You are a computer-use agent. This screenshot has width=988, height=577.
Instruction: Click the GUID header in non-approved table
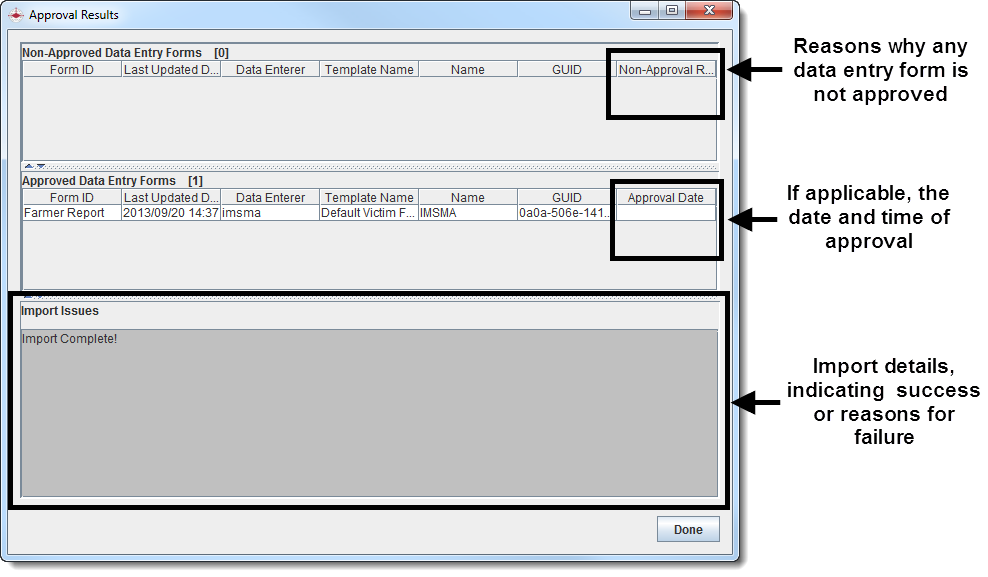tap(566, 70)
